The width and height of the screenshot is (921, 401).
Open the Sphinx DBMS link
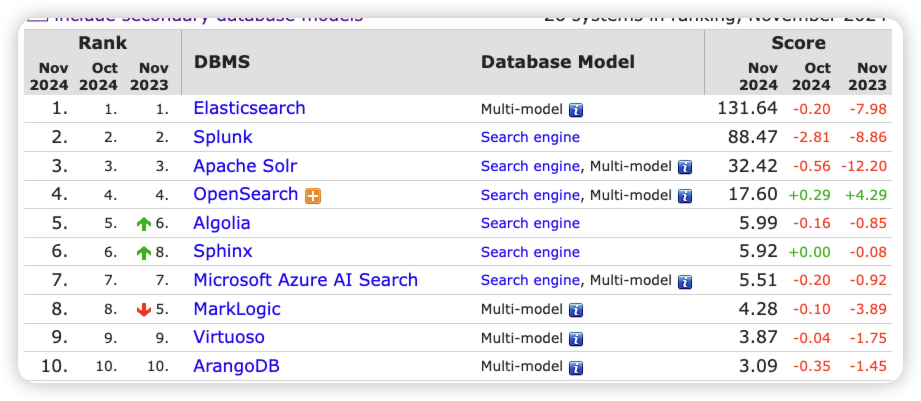click(223, 251)
